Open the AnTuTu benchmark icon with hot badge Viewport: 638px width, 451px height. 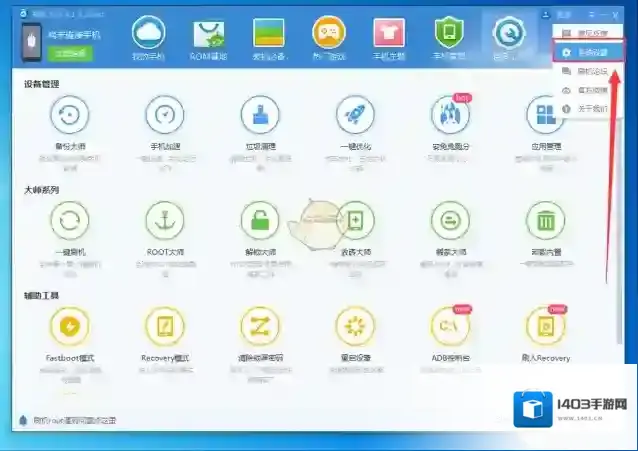(450, 115)
